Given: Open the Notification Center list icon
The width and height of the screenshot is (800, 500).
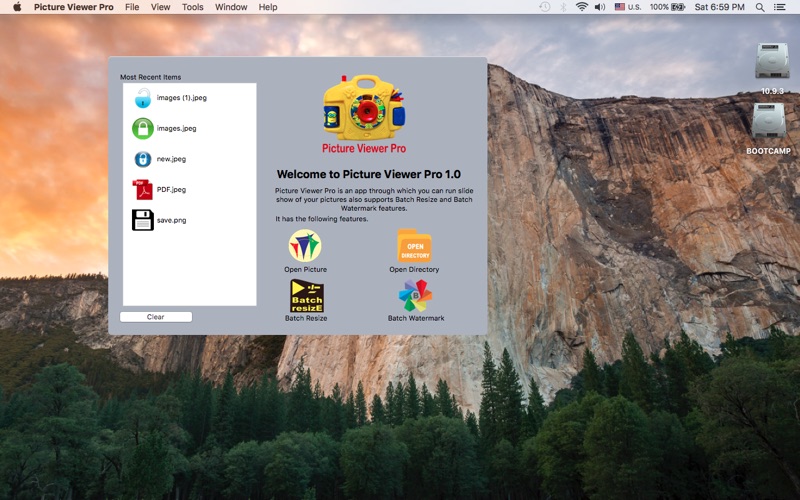Looking at the screenshot, I should pos(780,7).
